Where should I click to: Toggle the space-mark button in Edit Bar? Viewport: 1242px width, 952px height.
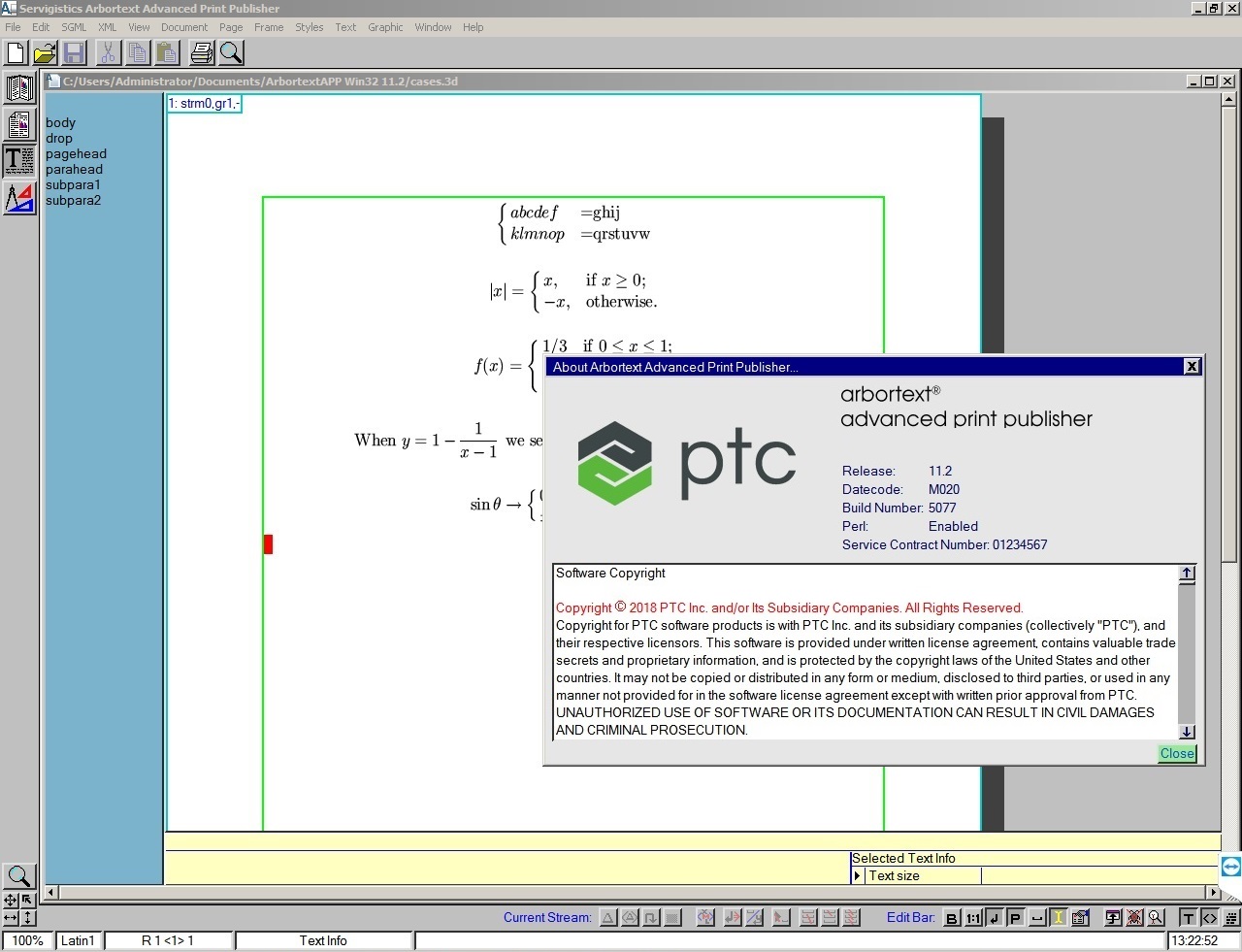click(1036, 918)
